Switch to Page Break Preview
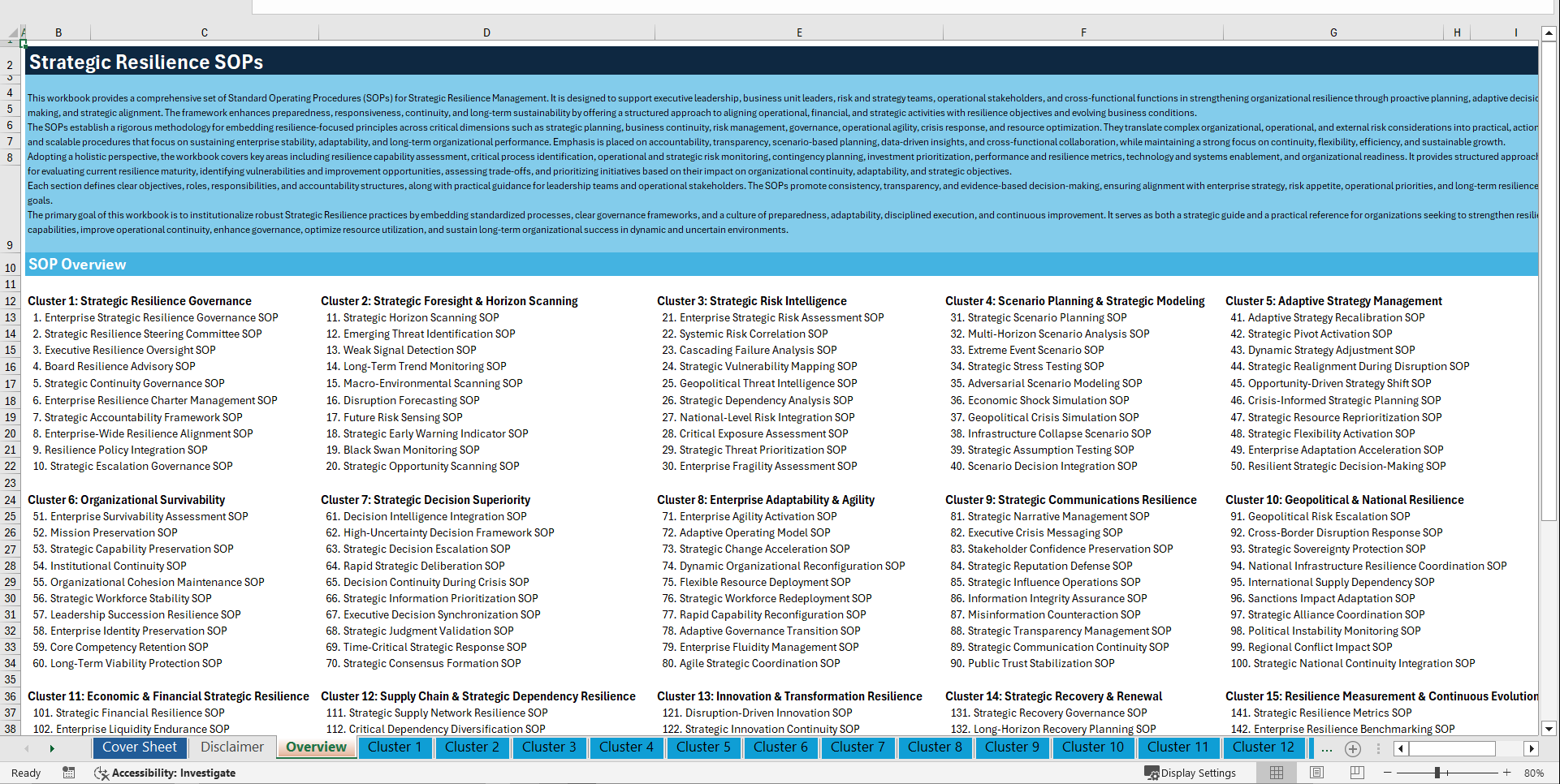This screenshot has height=784, width=1560. point(1357,773)
